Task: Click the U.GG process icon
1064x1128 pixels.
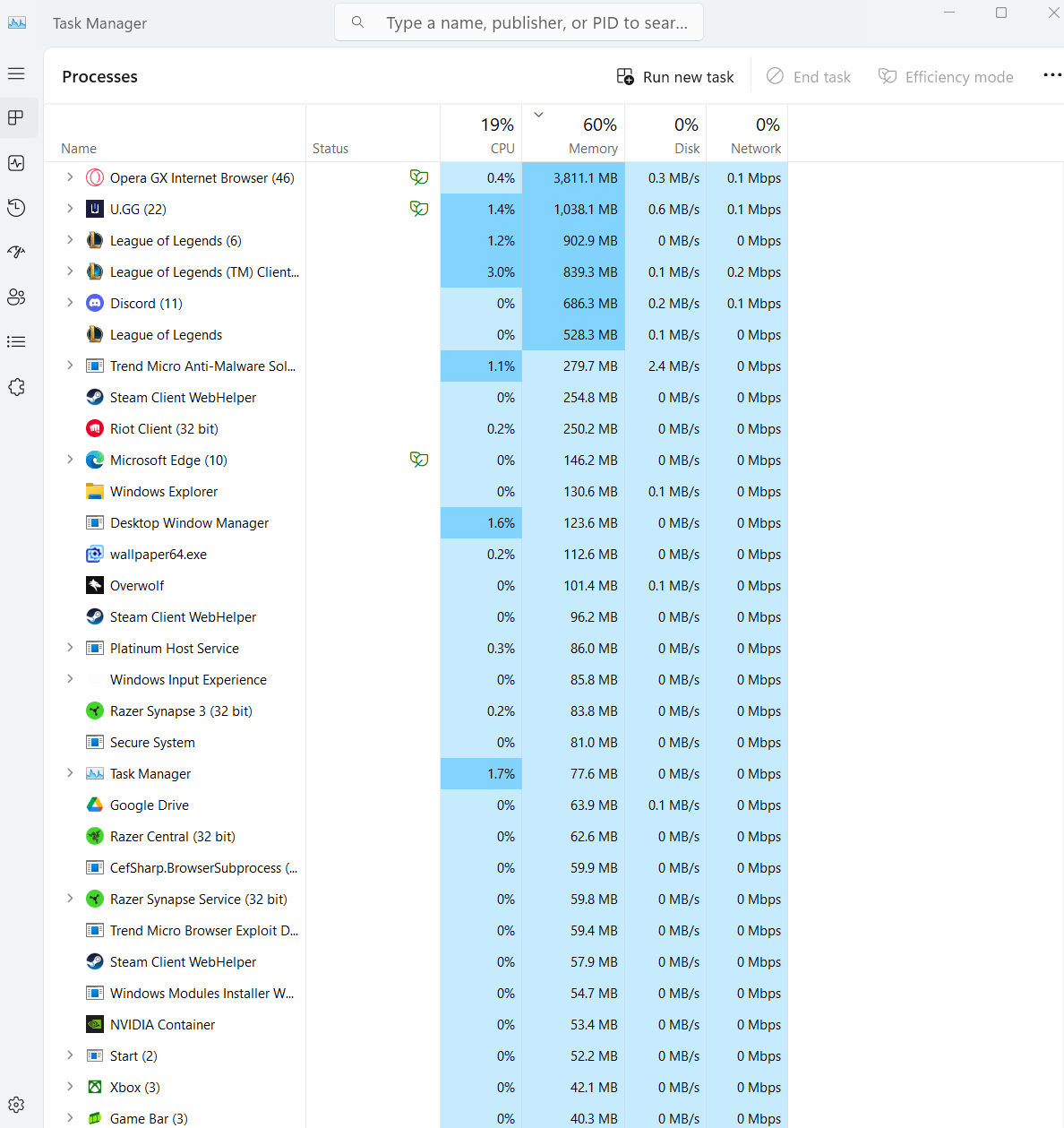Action: click(95, 209)
